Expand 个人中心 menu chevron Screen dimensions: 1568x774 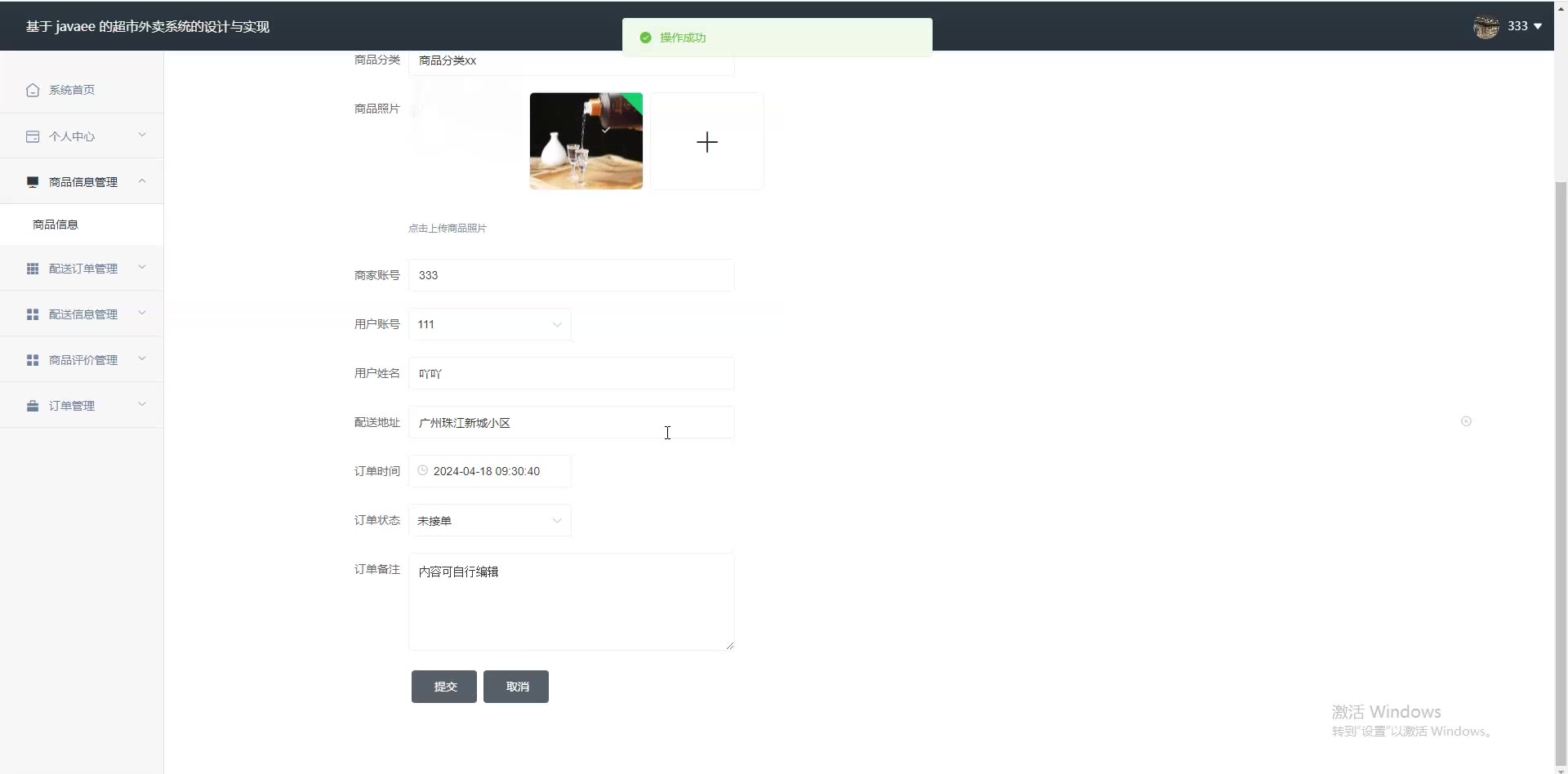click(x=142, y=136)
